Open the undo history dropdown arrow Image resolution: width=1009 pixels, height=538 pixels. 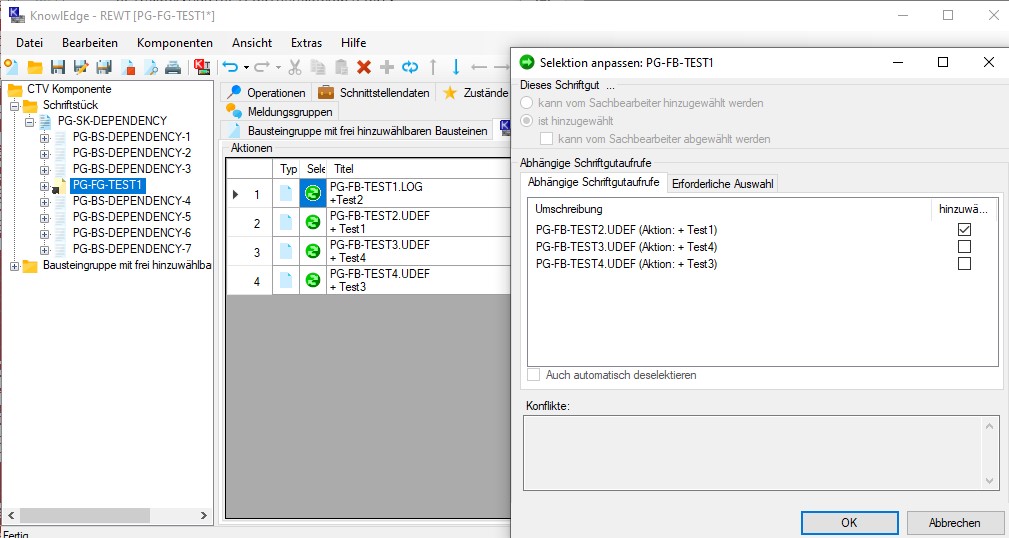click(246, 68)
